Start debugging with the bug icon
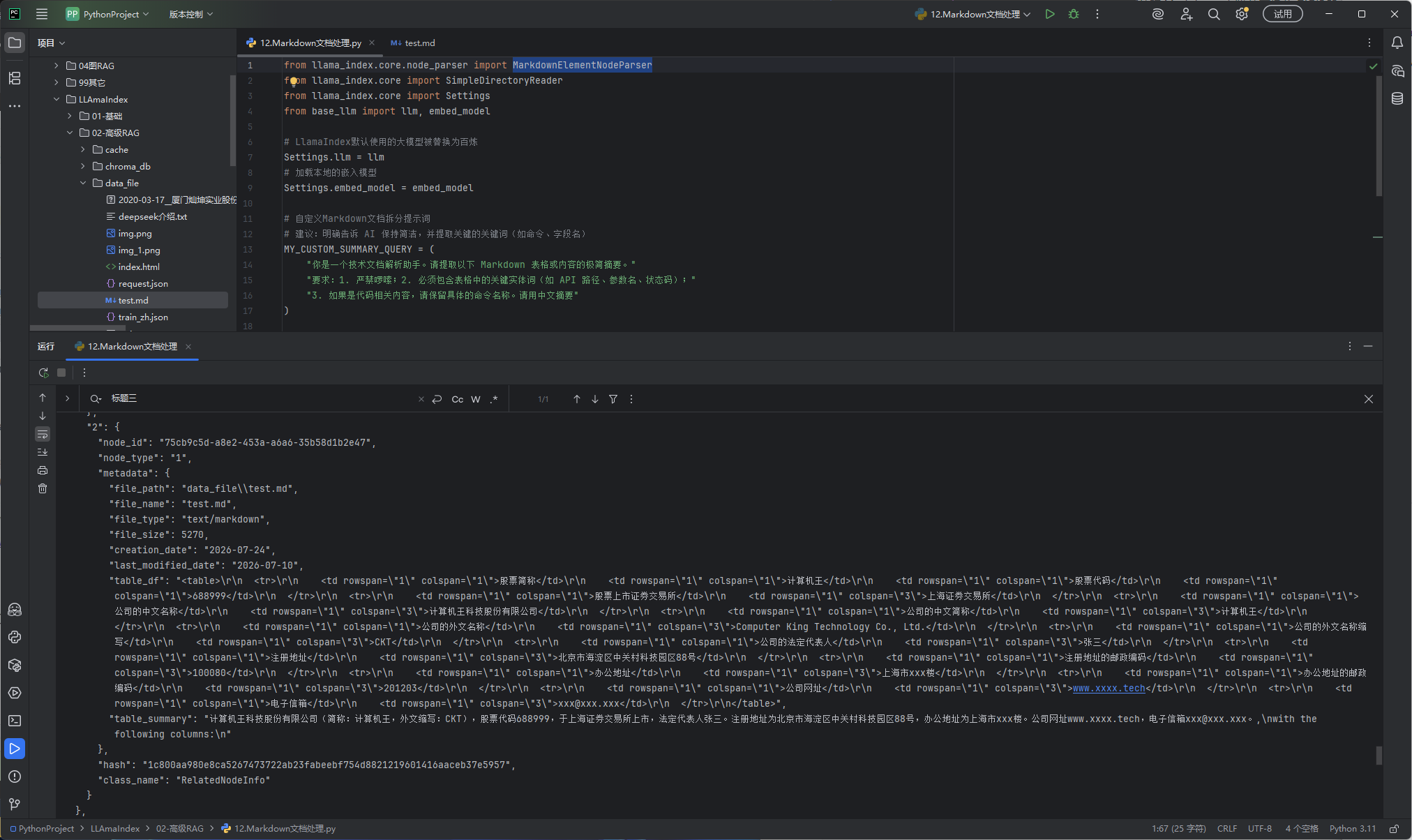This screenshot has width=1412, height=840. [1074, 14]
